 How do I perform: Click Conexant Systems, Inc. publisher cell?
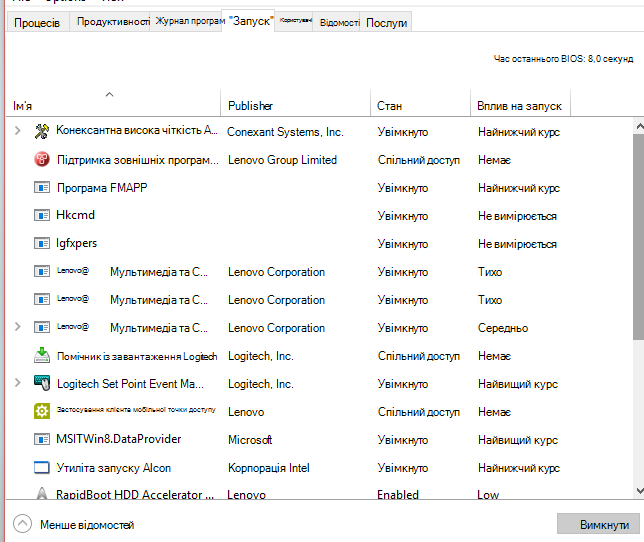coord(285,132)
